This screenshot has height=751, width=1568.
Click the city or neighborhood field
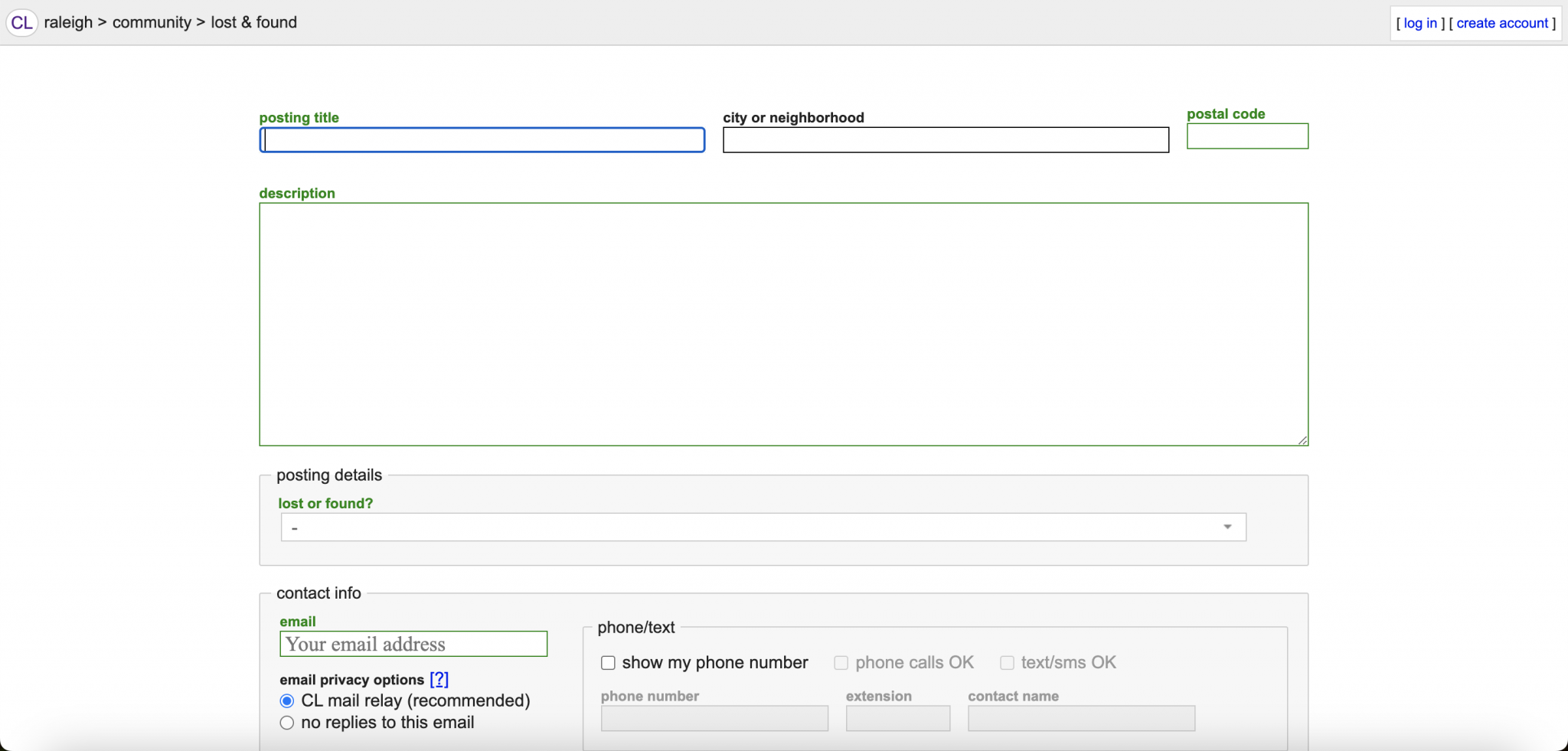(x=946, y=140)
